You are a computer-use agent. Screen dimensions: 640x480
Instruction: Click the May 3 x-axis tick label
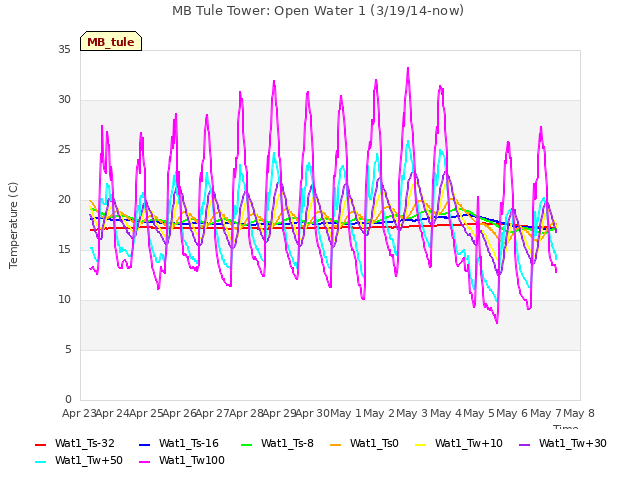(412, 413)
